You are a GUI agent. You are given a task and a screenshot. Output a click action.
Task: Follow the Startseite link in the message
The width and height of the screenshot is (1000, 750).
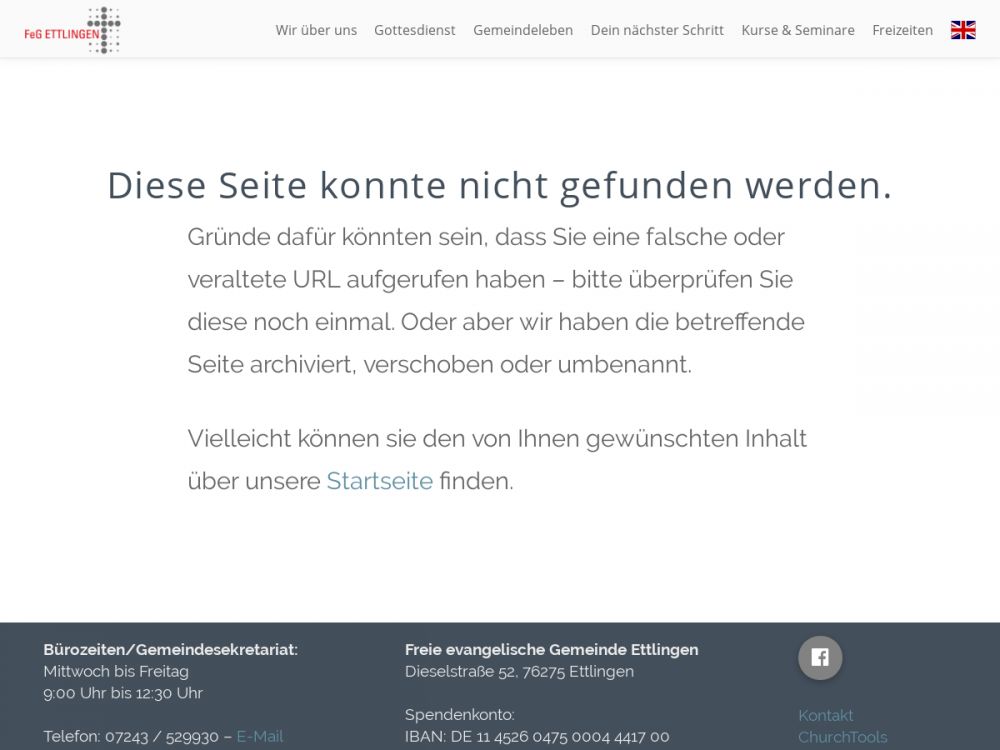pos(379,481)
